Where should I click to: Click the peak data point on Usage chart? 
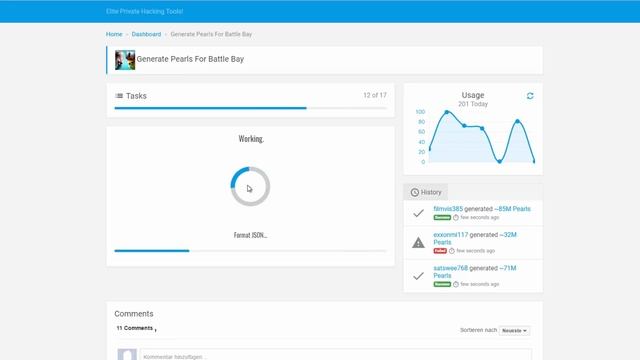(x=447, y=112)
